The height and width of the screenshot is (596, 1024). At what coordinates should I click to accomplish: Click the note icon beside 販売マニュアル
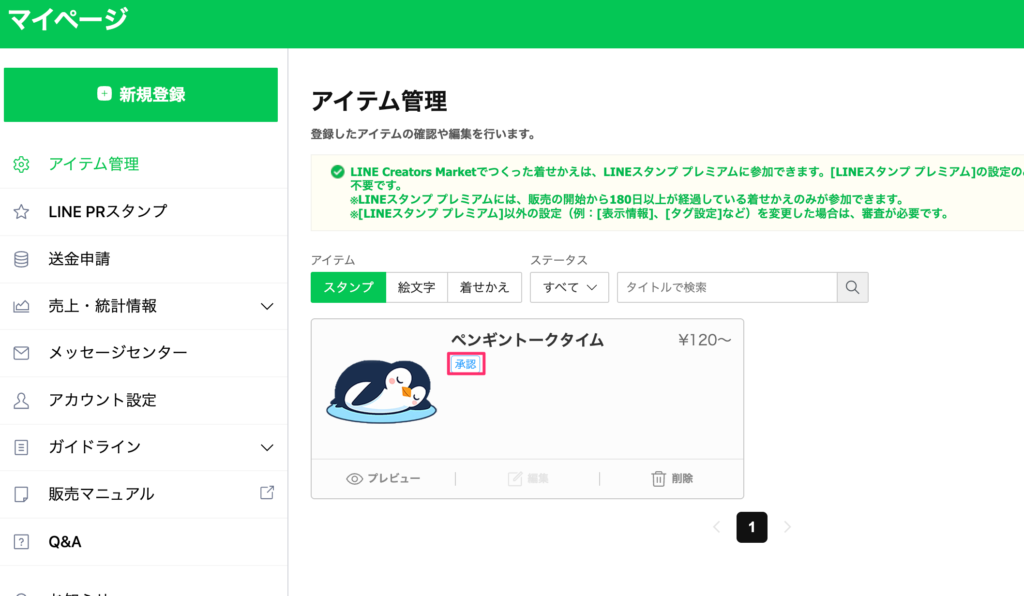point(21,494)
